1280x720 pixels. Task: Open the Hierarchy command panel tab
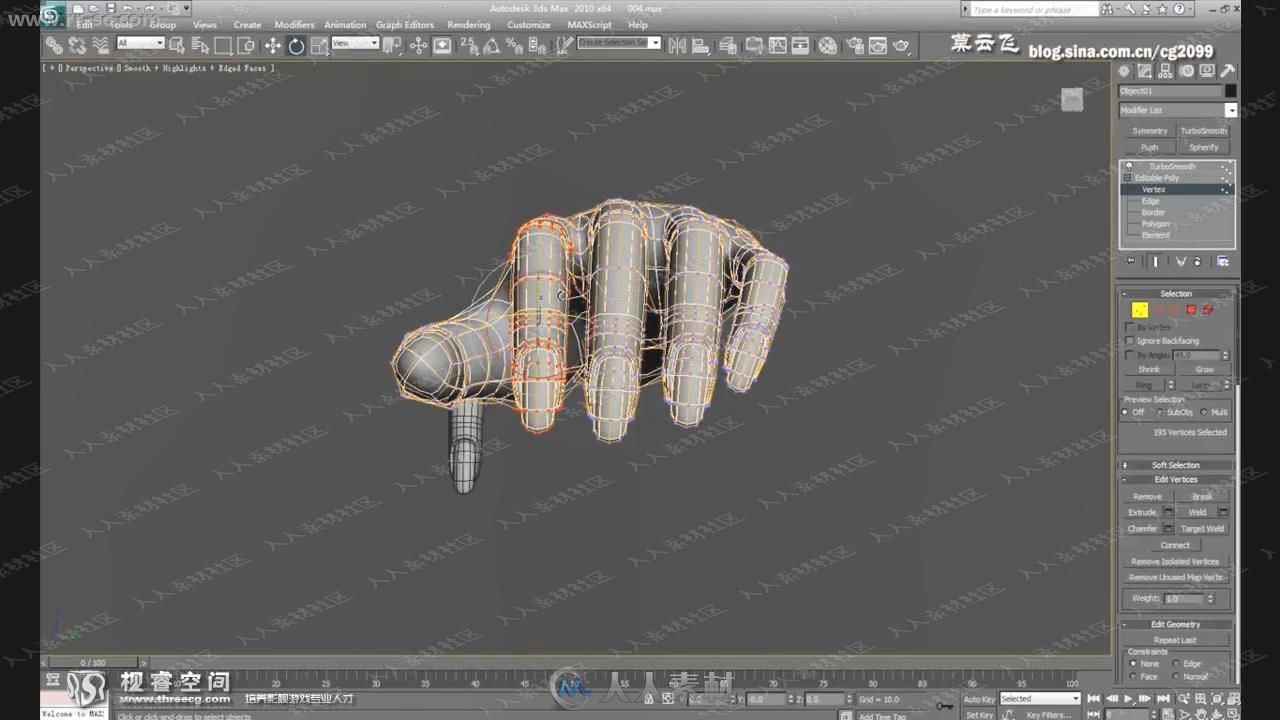click(x=1166, y=71)
